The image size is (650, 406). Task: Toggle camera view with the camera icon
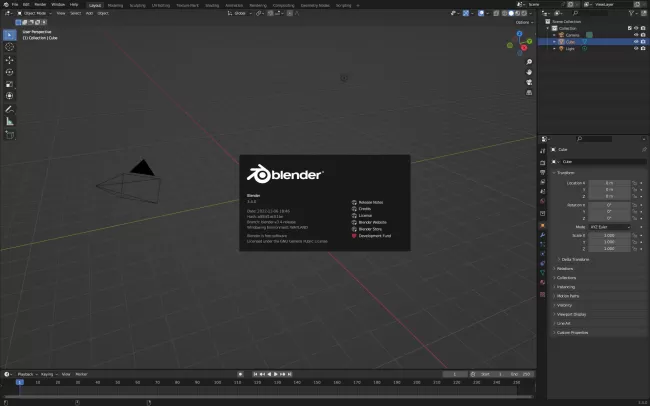click(528, 84)
